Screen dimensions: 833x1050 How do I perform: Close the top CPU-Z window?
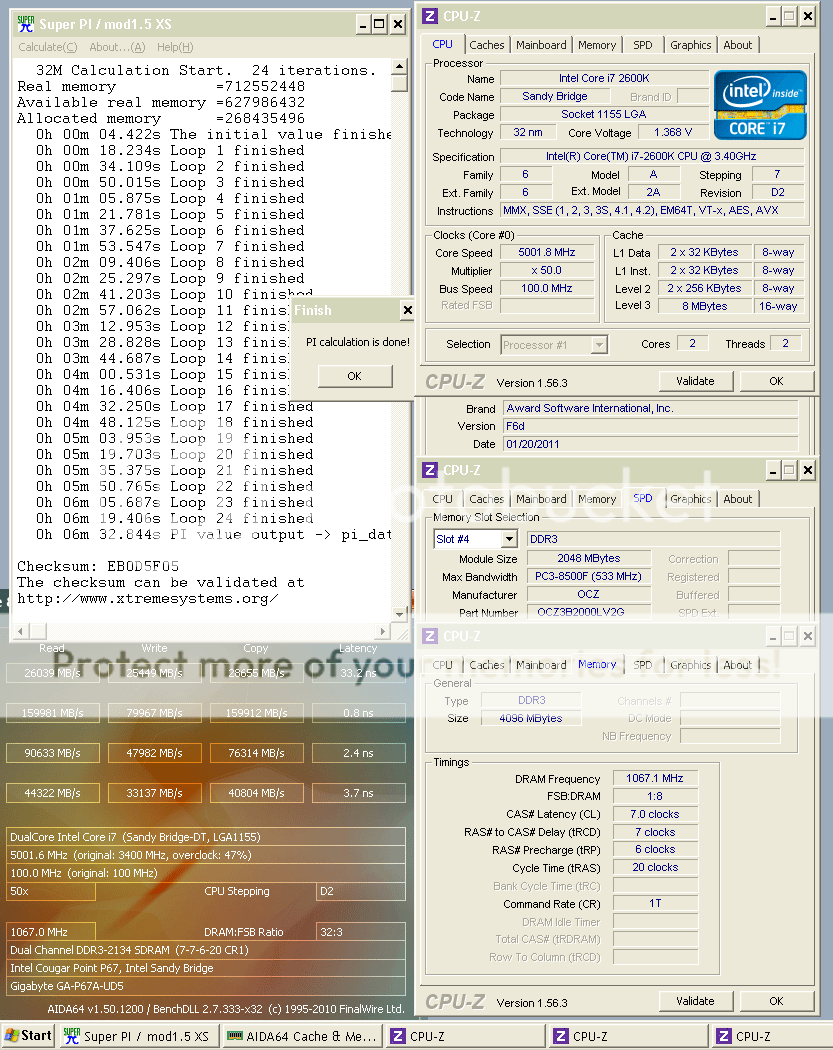[x=808, y=16]
